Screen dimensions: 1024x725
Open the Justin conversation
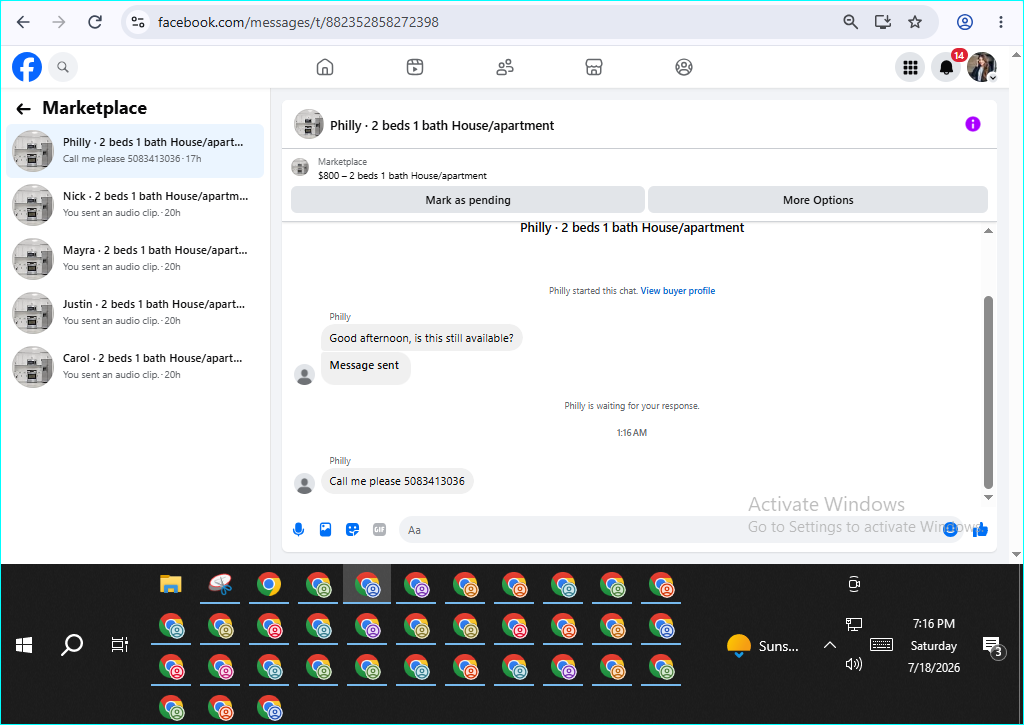(x=135, y=313)
